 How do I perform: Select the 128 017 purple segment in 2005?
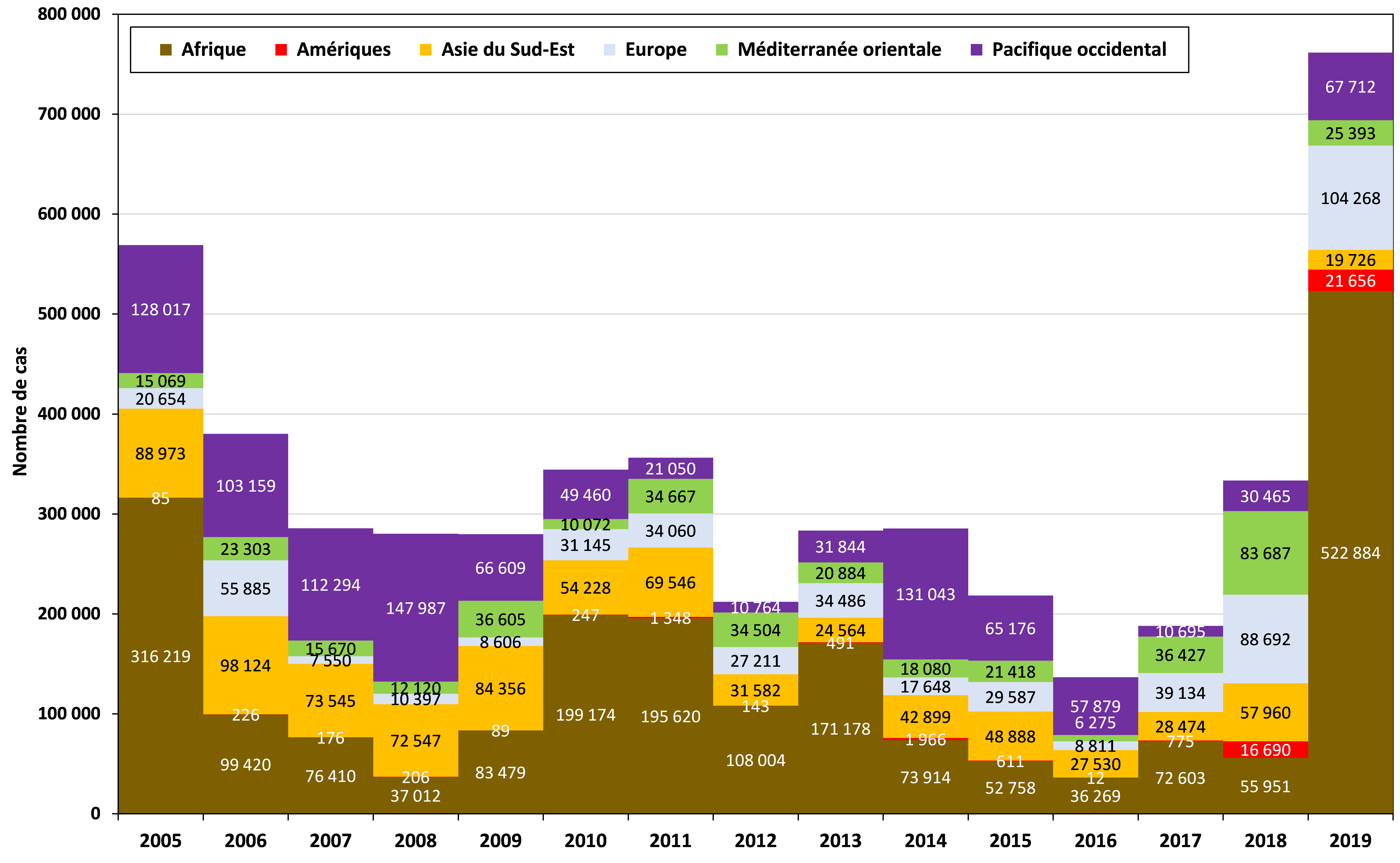pos(161,309)
